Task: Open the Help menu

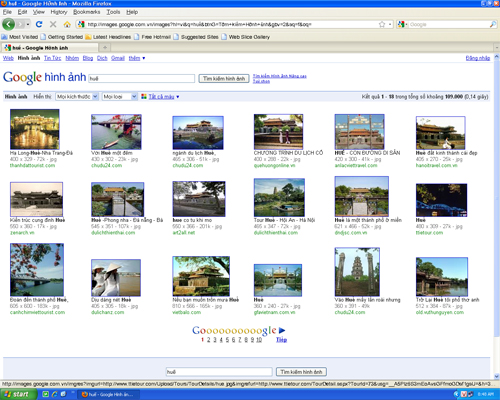Action: (x=132, y=12)
